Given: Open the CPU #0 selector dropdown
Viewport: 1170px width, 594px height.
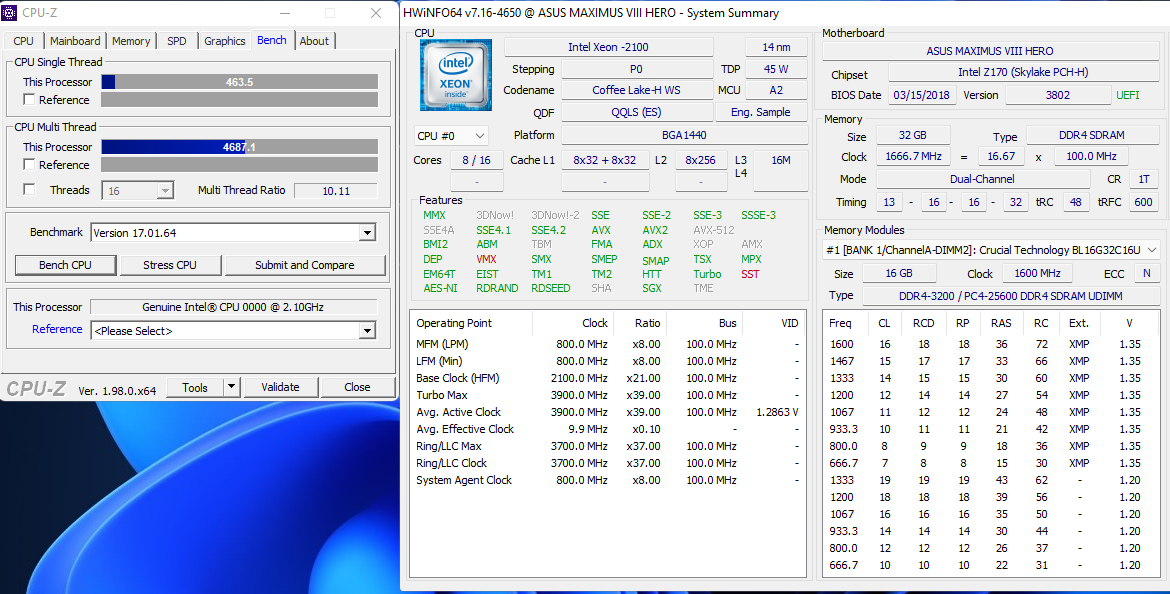Looking at the screenshot, I should [x=479, y=136].
